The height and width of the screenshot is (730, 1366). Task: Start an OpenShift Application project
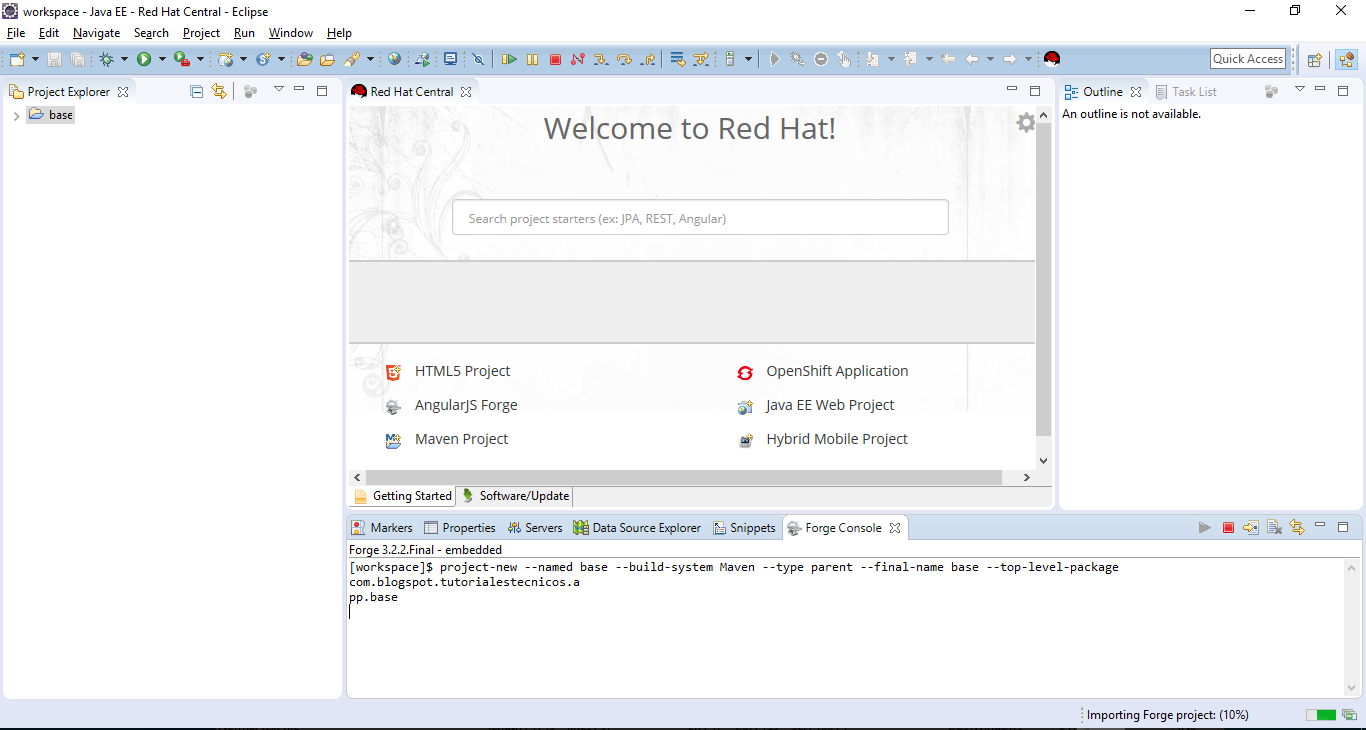point(836,371)
